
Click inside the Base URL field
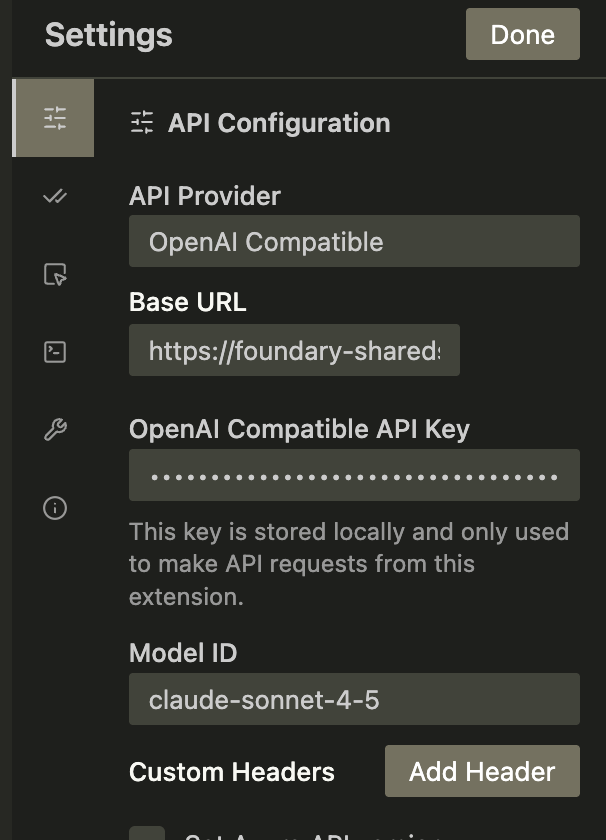(294, 350)
